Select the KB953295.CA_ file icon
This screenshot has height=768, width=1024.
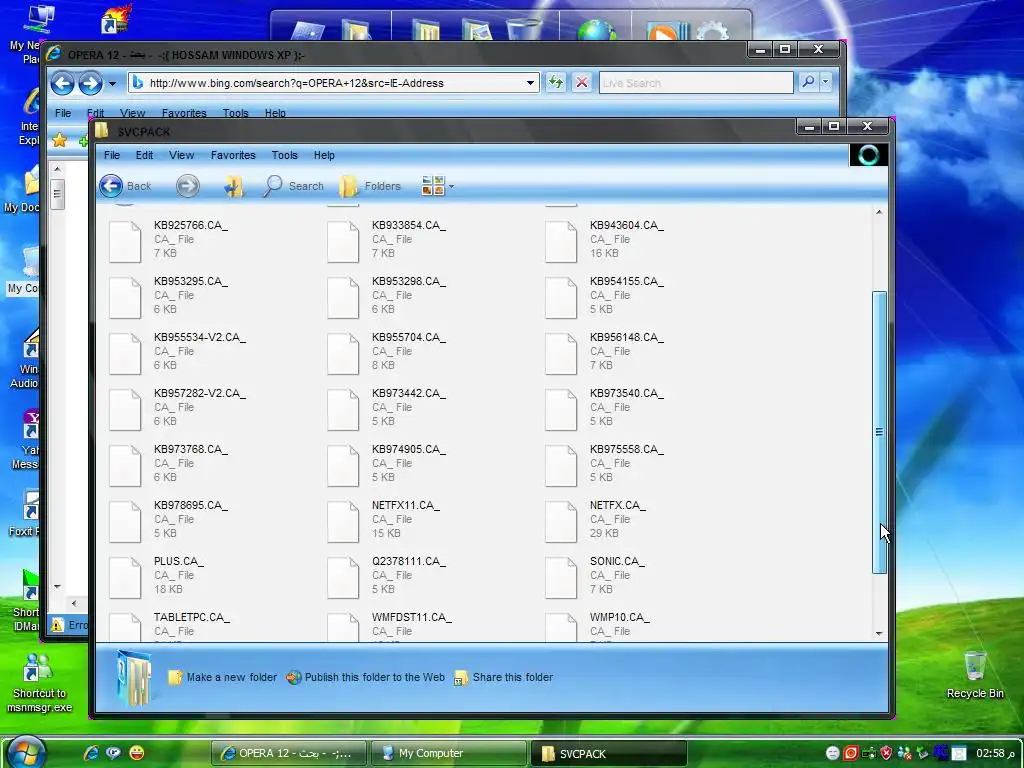tap(125, 298)
